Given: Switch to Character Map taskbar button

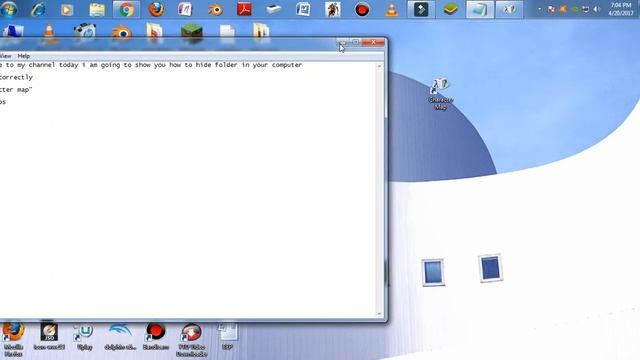Looking at the screenshot, I should pos(509,9).
